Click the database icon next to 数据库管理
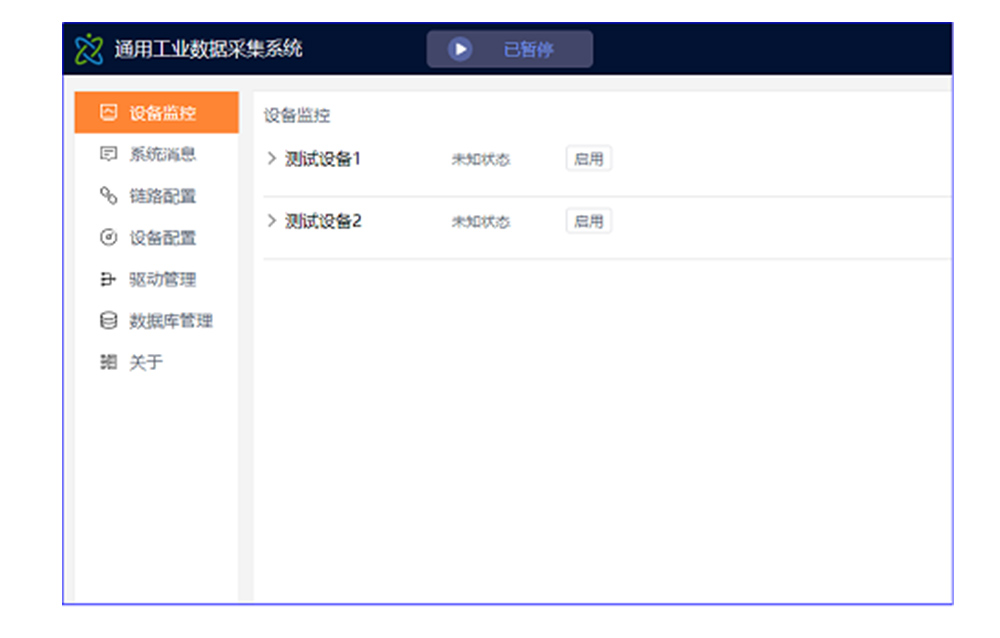 (108, 320)
